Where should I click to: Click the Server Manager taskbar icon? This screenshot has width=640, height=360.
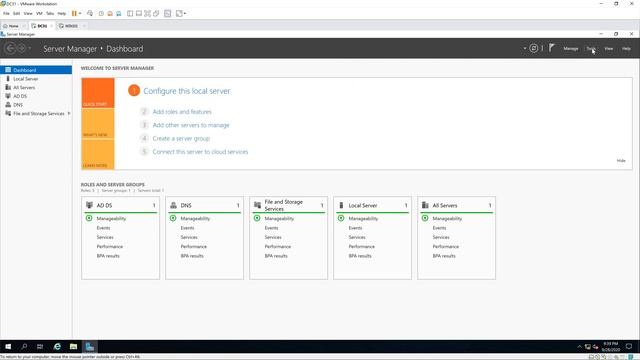(x=90, y=347)
